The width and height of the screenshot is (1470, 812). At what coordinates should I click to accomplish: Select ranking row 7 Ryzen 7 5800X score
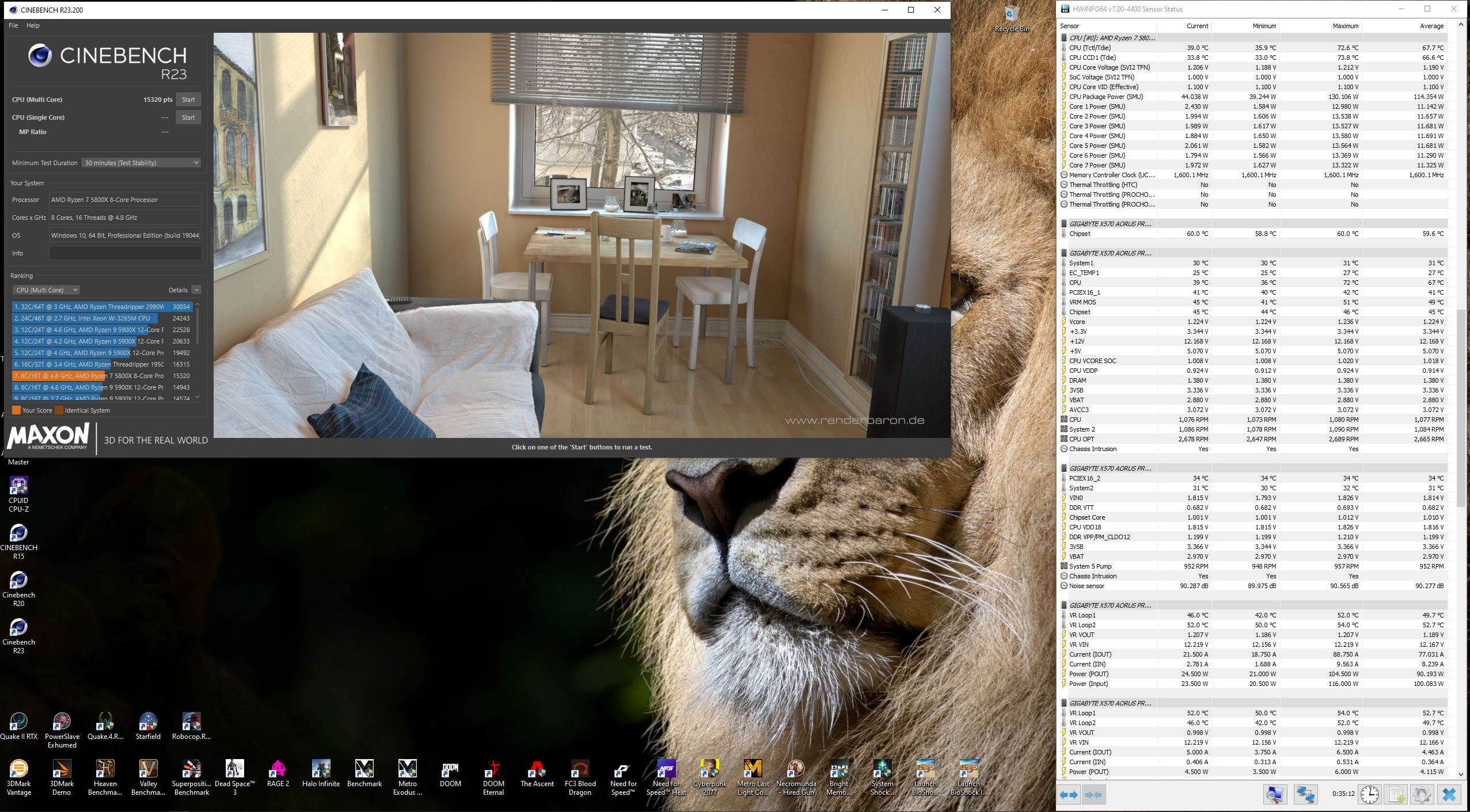(x=102, y=376)
